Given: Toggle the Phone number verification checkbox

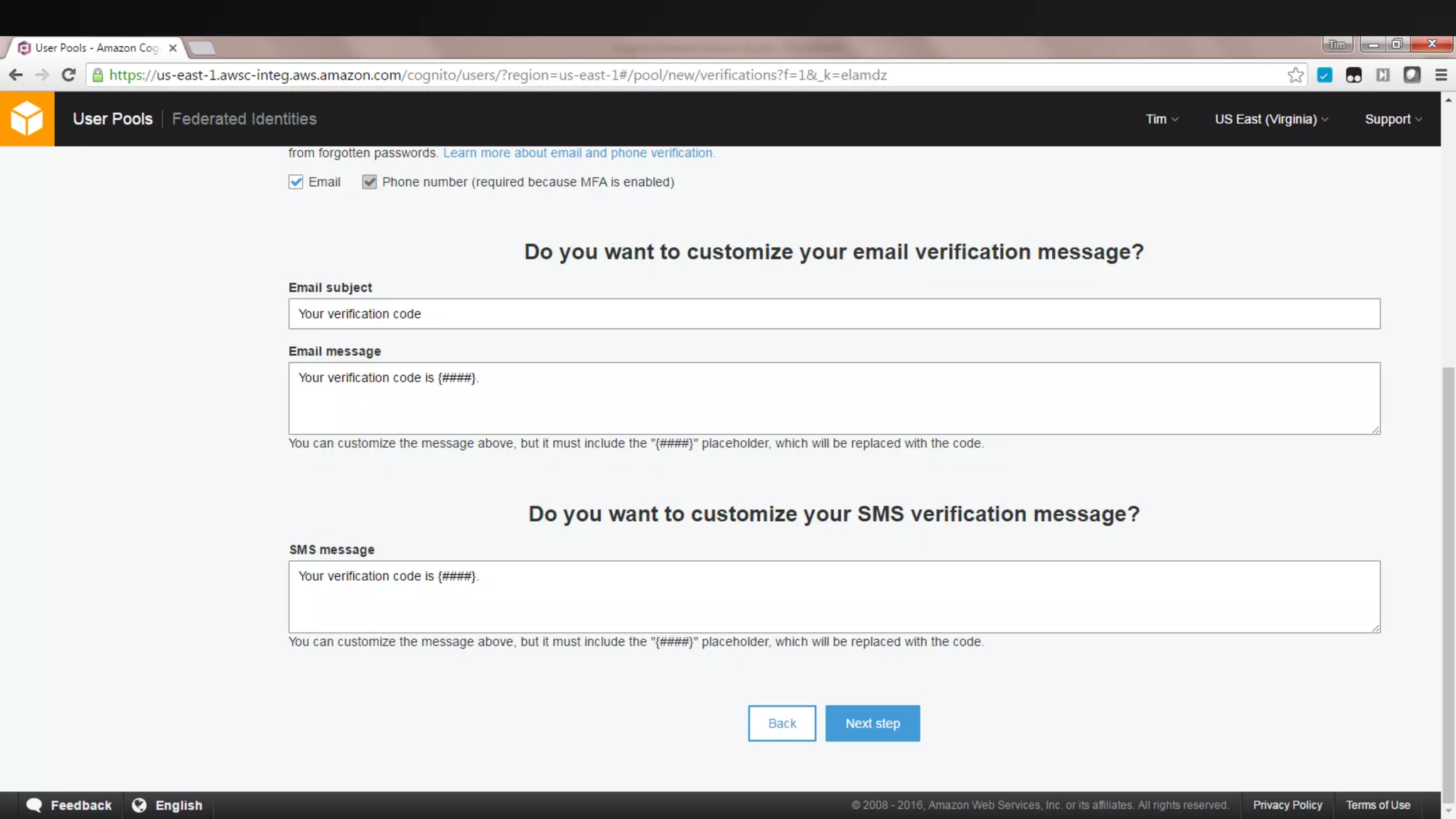Looking at the screenshot, I should pyautogui.click(x=369, y=182).
